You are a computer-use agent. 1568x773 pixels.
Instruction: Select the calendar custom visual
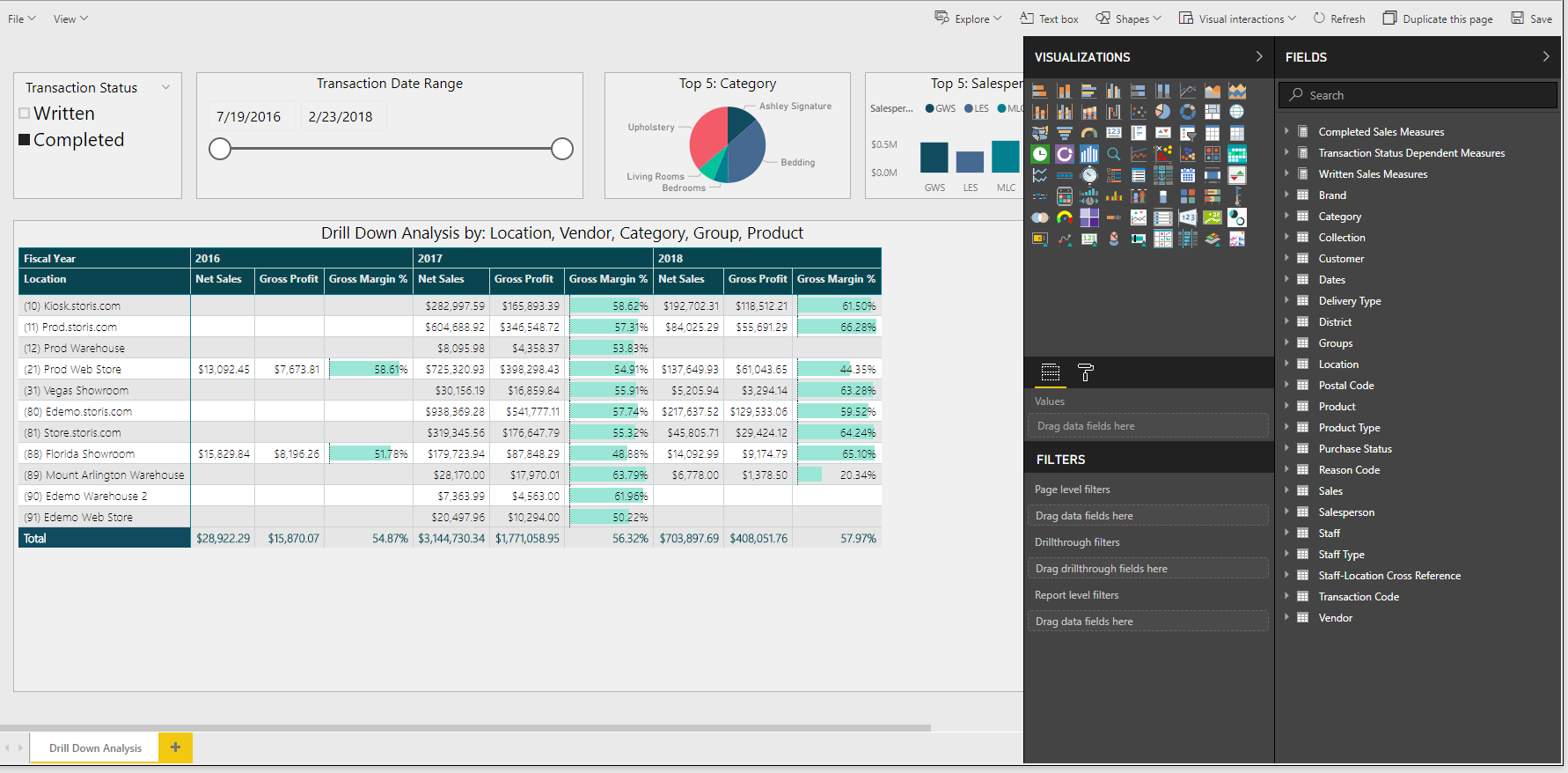pyautogui.click(x=1188, y=175)
